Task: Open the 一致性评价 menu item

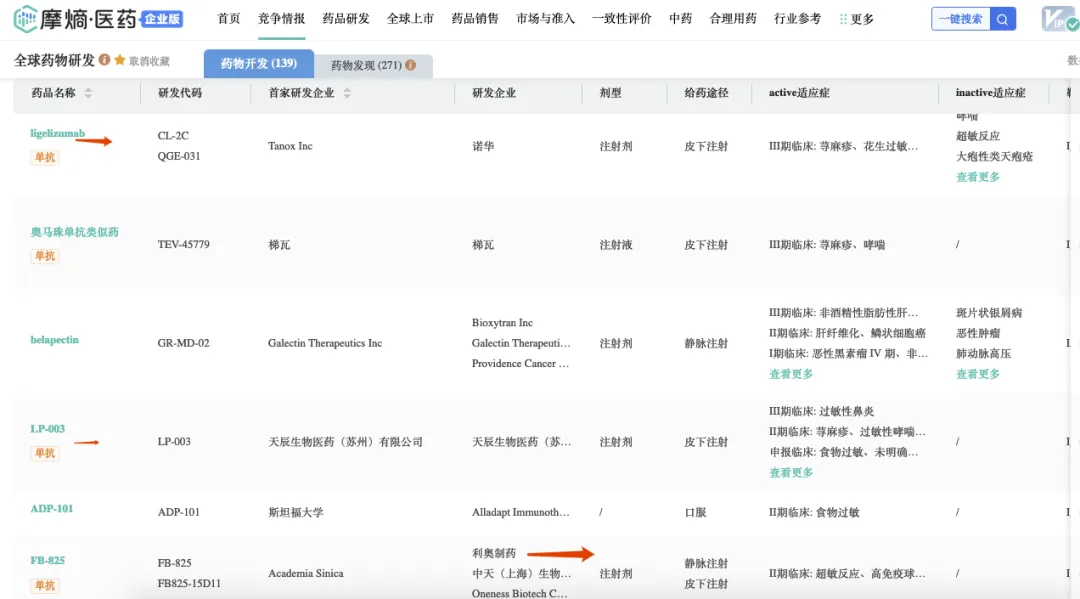Action: pyautogui.click(x=621, y=19)
